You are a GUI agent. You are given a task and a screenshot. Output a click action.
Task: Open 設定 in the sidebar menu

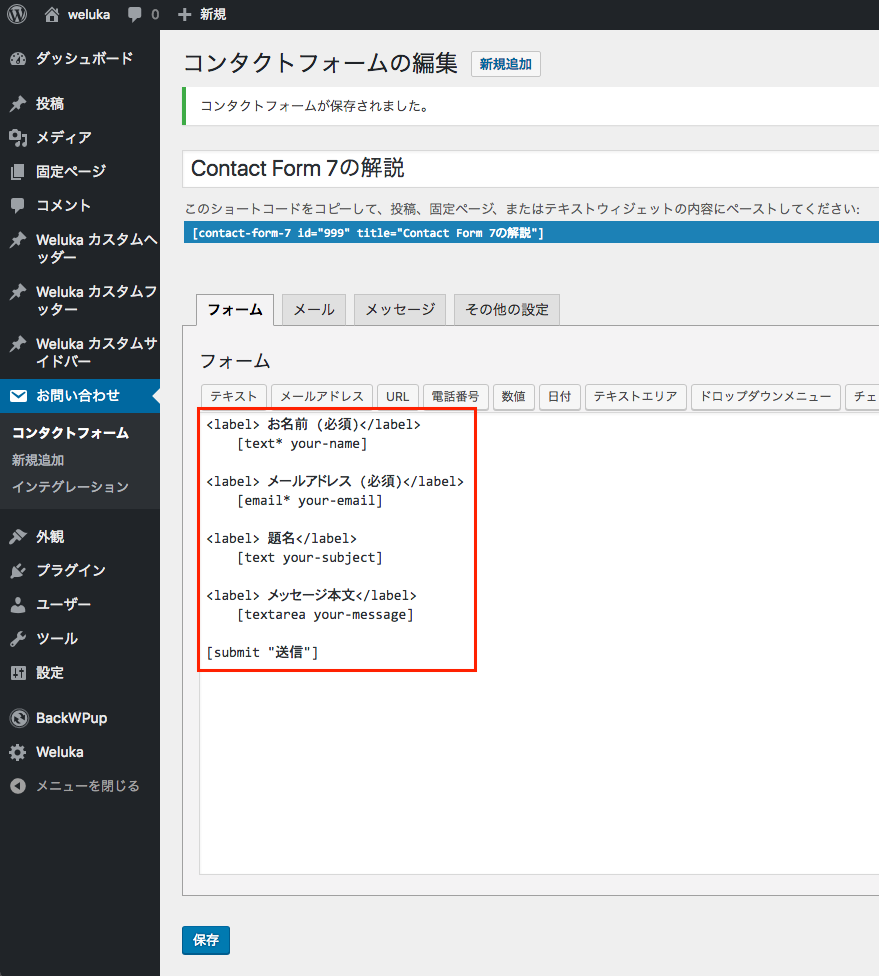click(50, 673)
